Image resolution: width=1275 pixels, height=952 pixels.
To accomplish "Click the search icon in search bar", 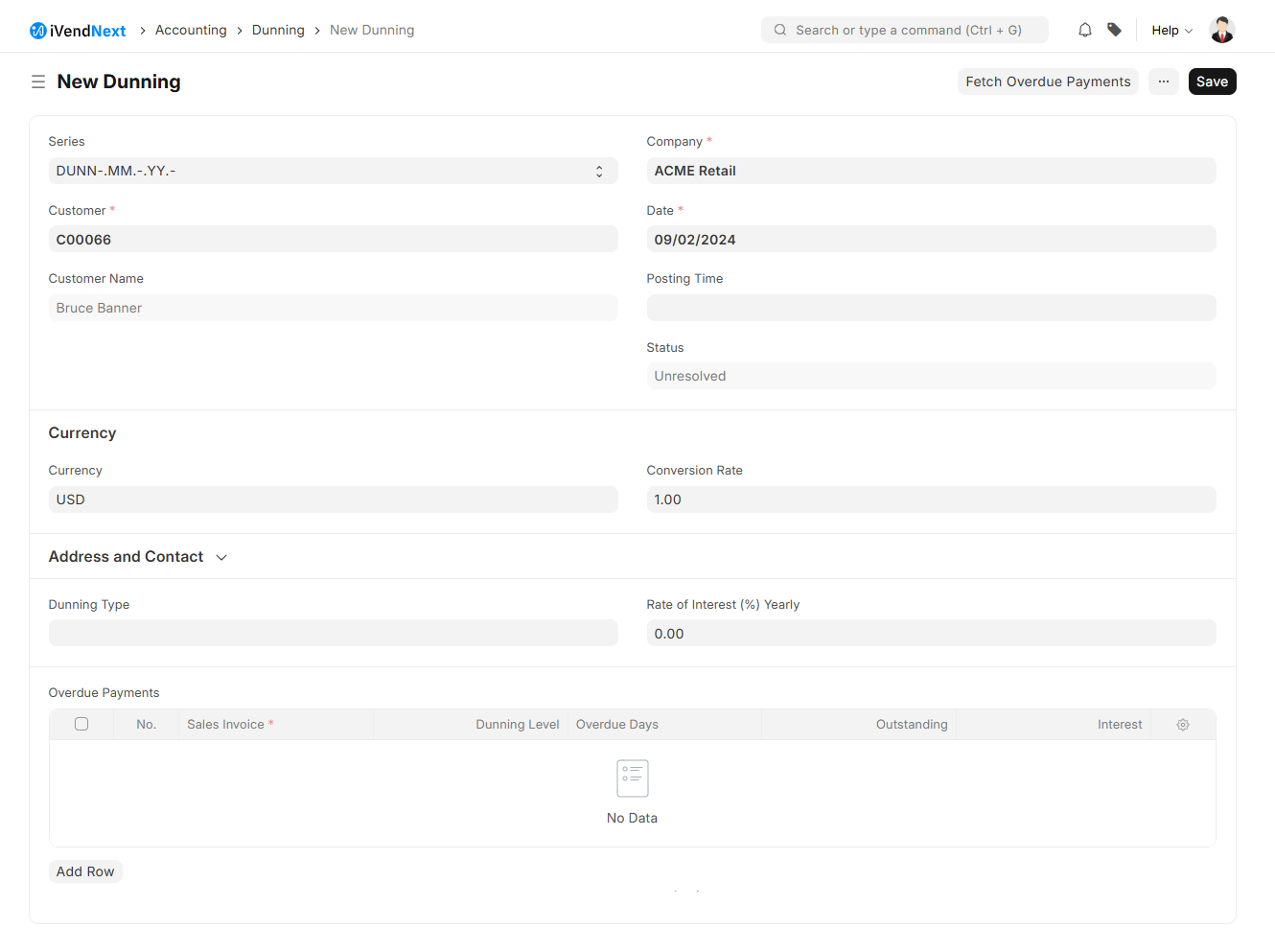I will (x=780, y=30).
